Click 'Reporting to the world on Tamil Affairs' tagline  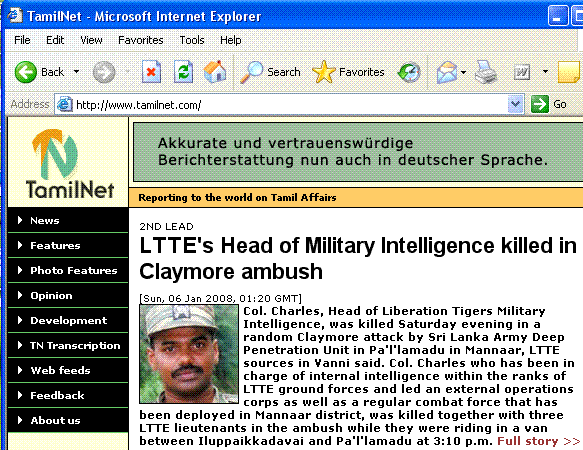(x=237, y=197)
